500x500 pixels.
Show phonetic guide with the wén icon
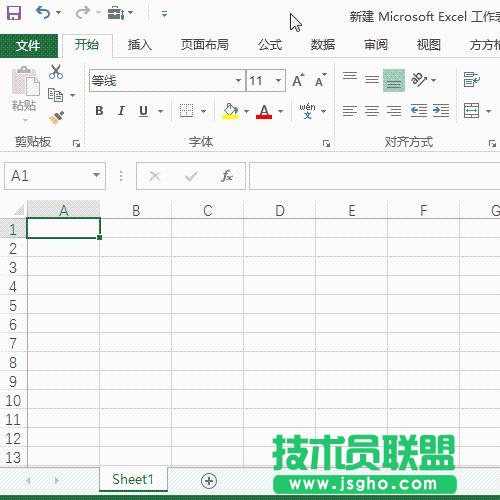[307, 111]
